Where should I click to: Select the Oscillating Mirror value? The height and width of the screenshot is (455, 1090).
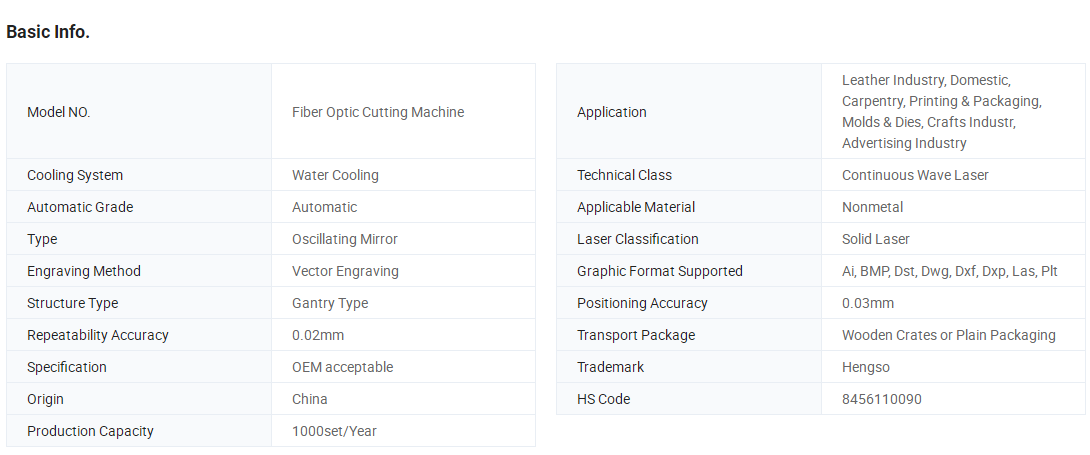point(345,239)
